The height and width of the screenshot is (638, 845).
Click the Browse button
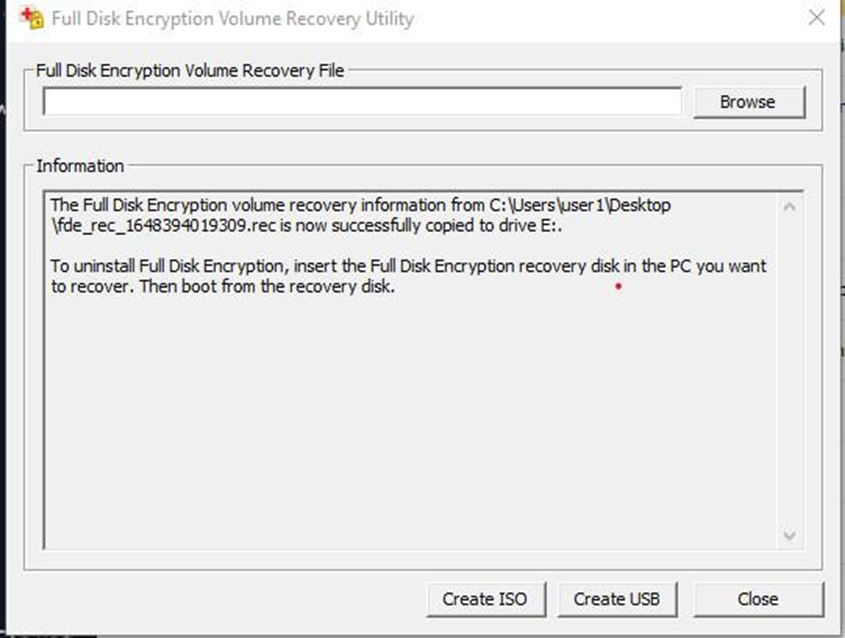tap(749, 102)
